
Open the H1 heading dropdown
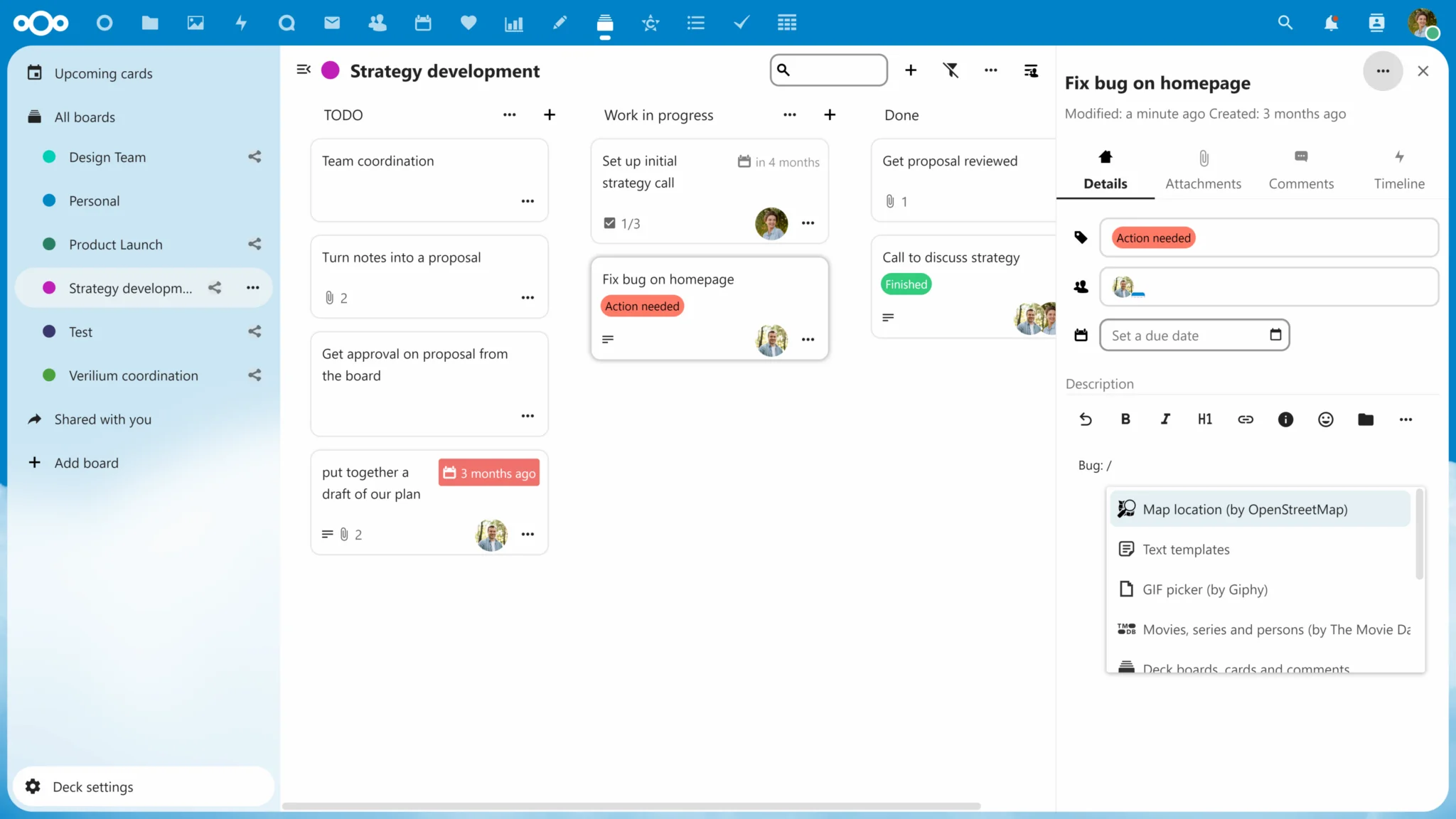click(1205, 419)
